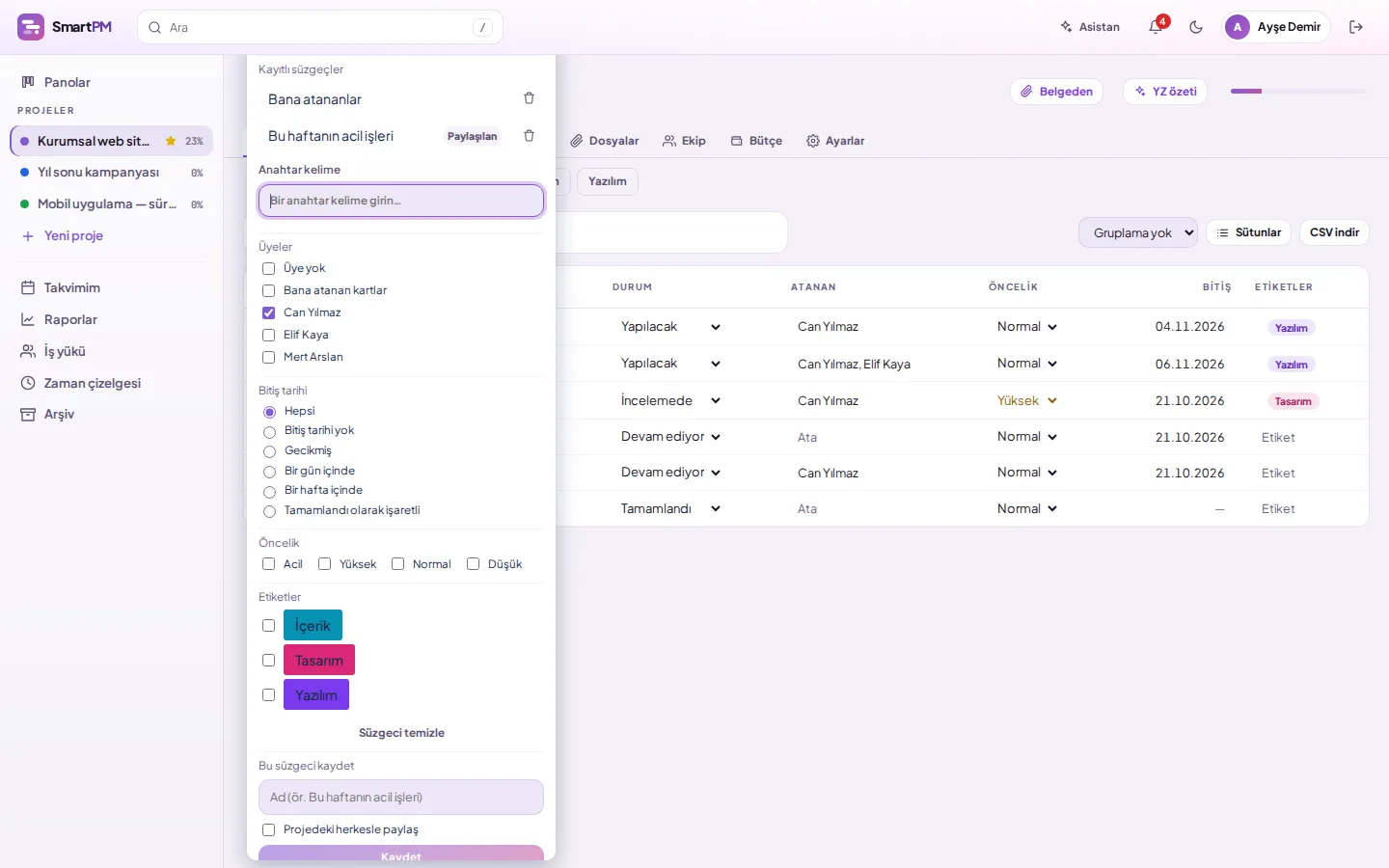Check the Üye yok checkbox

click(268, 268)
